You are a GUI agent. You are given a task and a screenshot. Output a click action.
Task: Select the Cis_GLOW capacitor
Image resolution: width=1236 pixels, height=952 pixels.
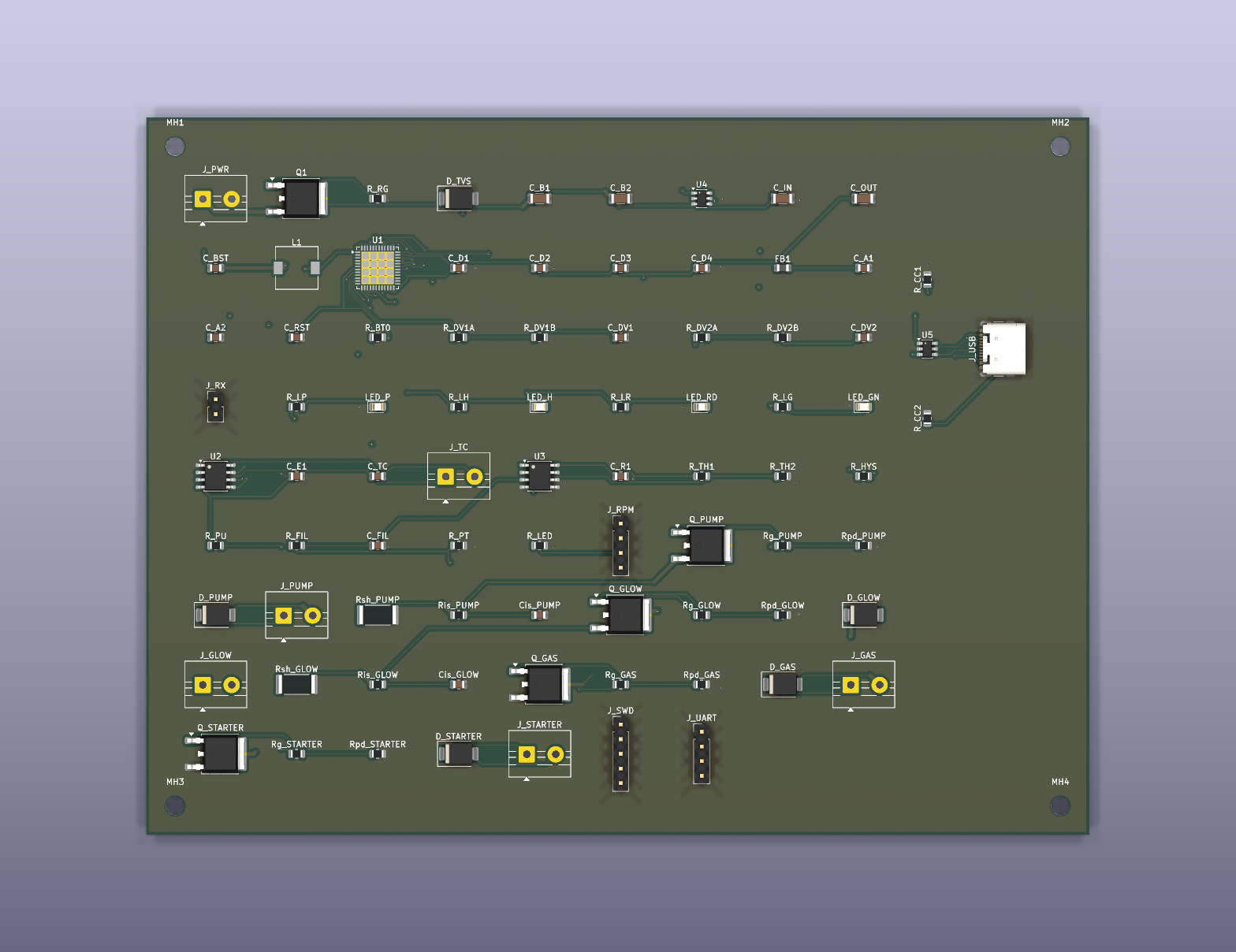[x=458, y=684]
